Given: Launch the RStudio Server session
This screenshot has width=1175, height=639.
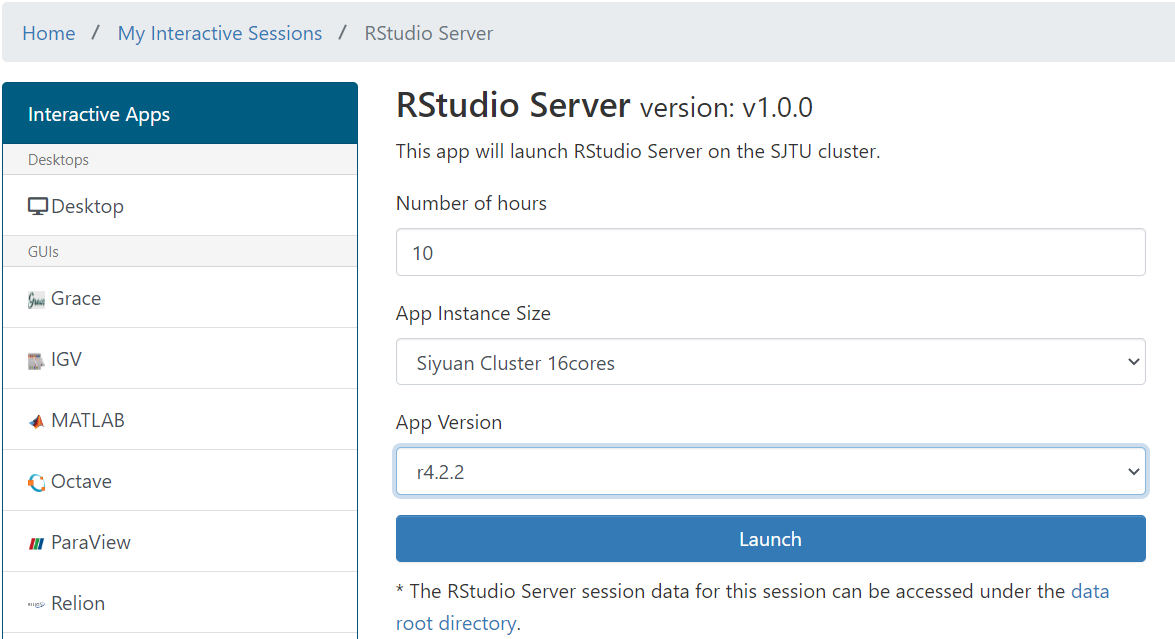Looking at the screenshot, I should (x=770, y=539).
